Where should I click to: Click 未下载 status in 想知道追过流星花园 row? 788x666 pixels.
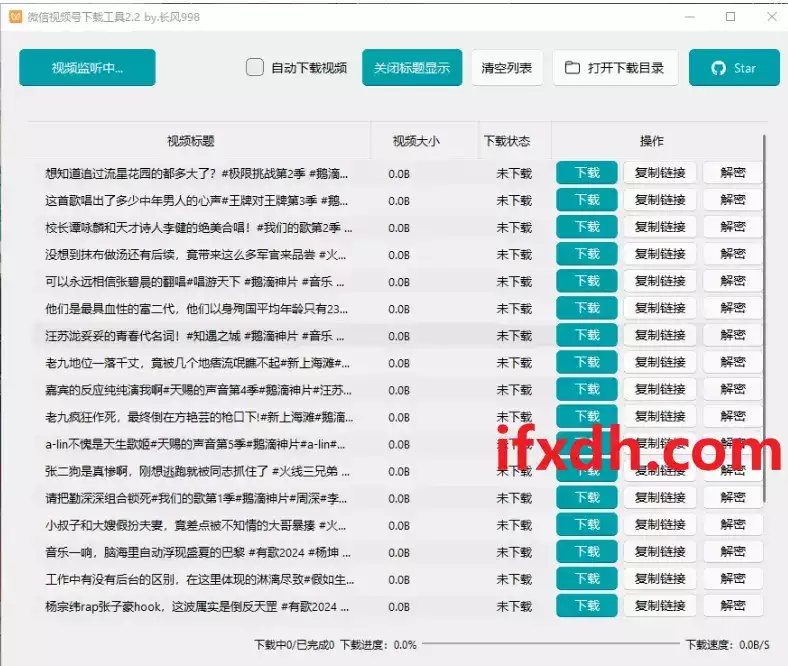(514, 174)
